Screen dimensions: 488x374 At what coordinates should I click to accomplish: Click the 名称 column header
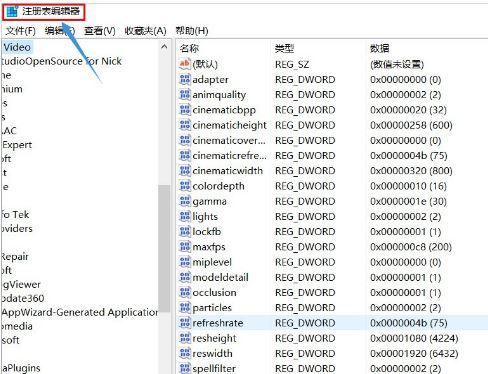pyautogui.click(x=189, y=48)
